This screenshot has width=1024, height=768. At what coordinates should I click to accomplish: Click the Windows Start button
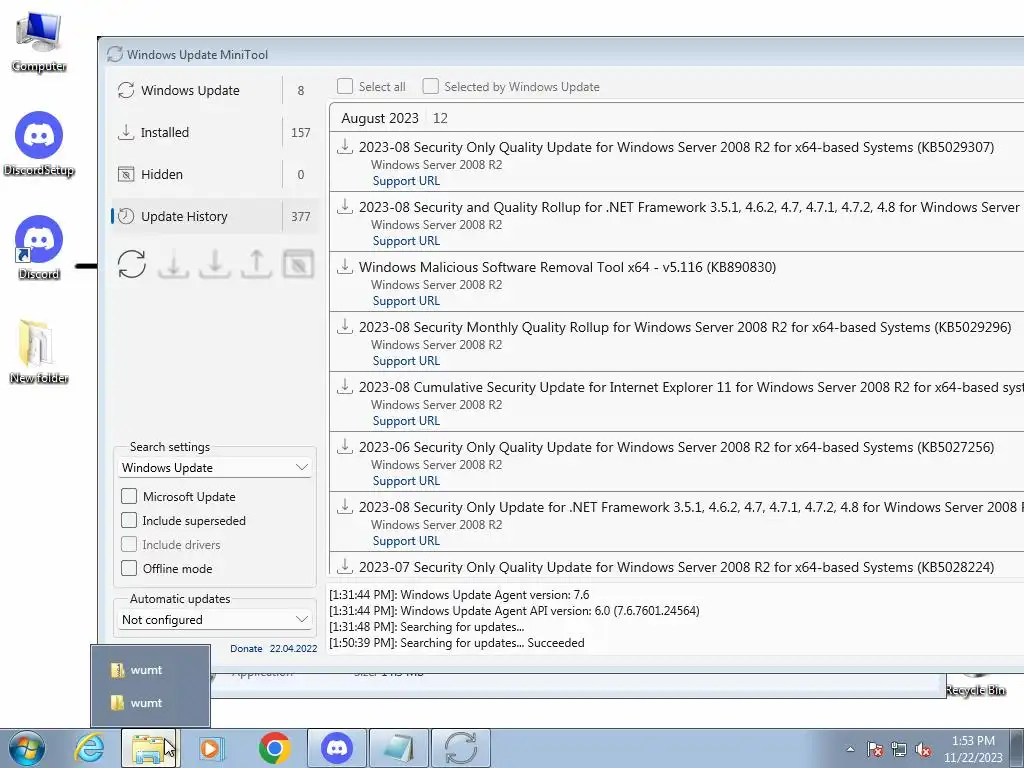pos(26,748)
